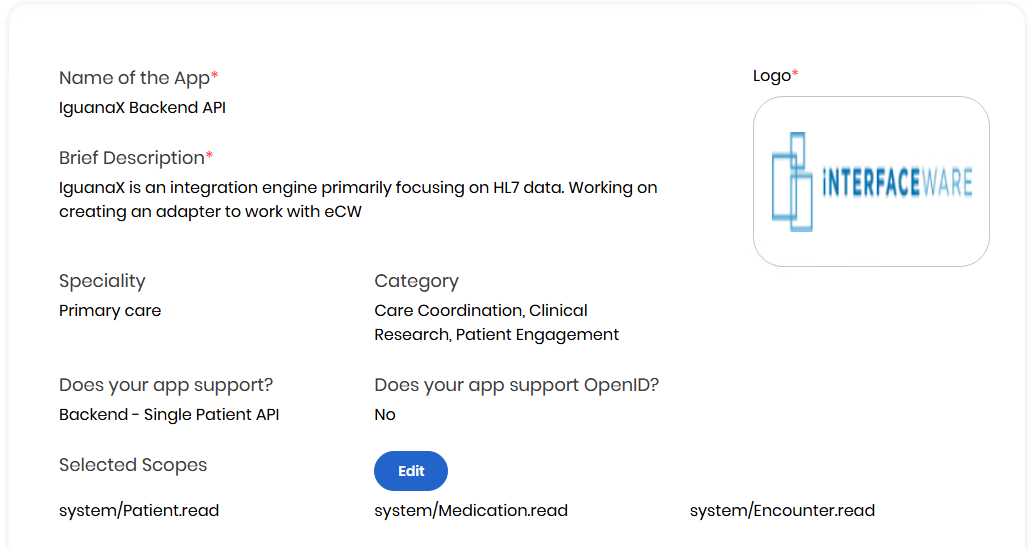This screenshot has height=548, width=1031.
Task: Select the system/Encounter.read scope
Action: coord(782,511)
